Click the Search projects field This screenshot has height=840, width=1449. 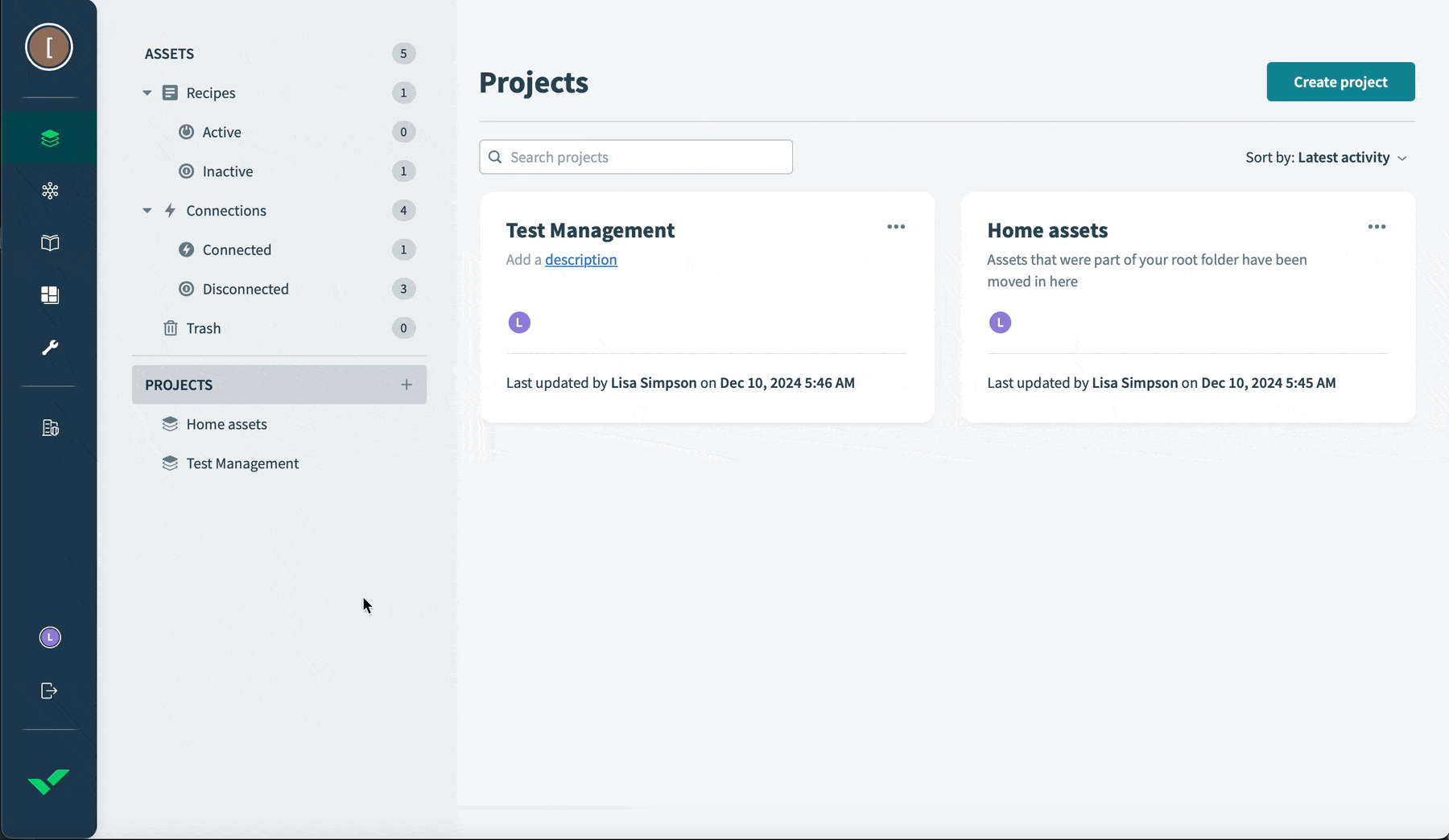[636, 157]
